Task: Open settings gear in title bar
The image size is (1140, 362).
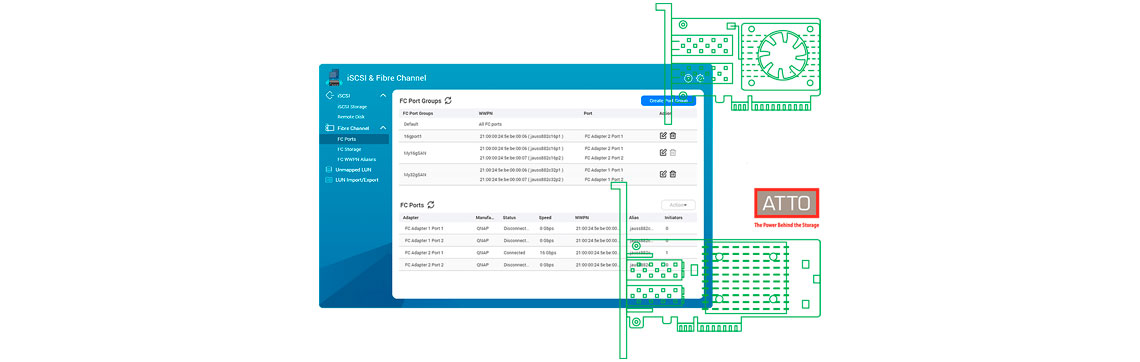Action: pos(700,78)
